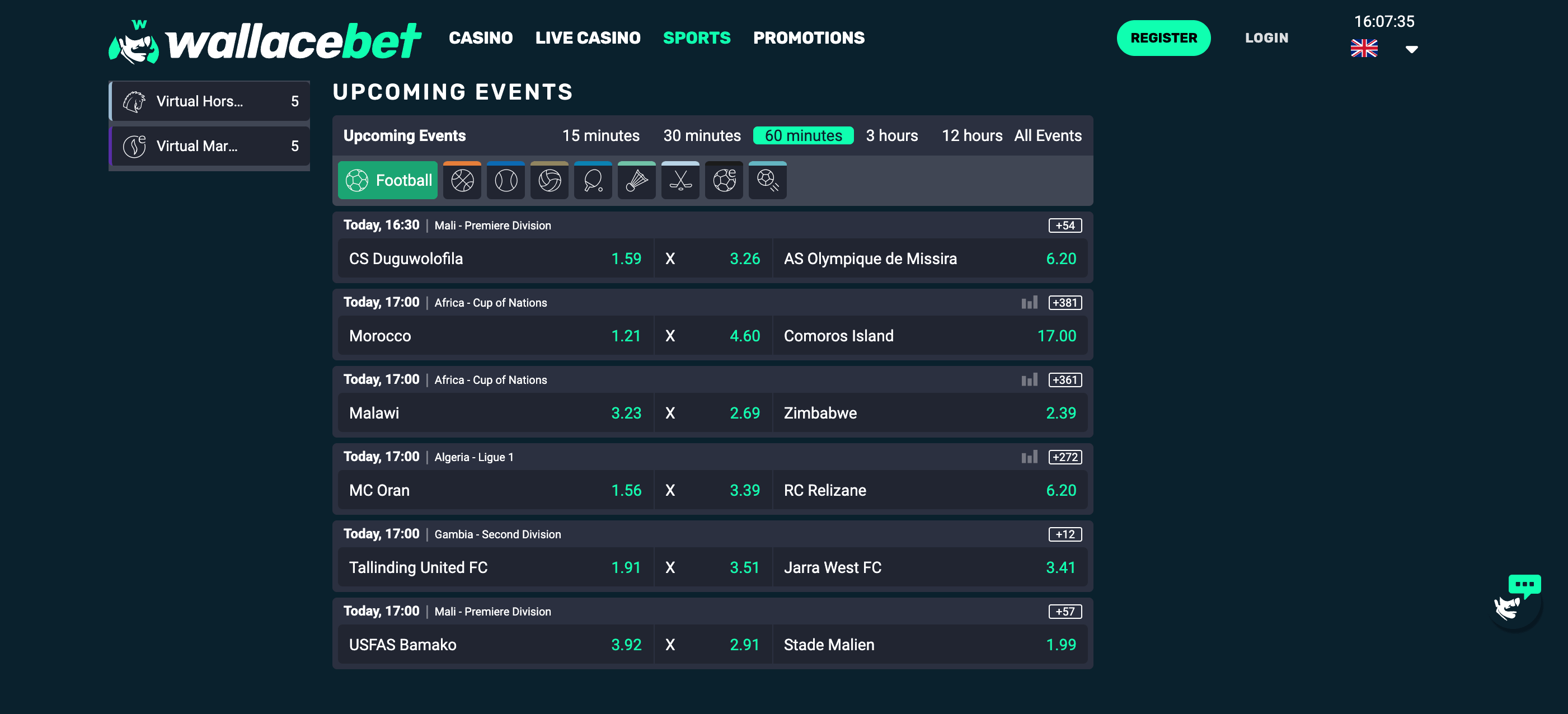Screen dimensions: 1568x714
Task: Expand +381 markets for Morocco match
Action: click(x=1065, y=303)
